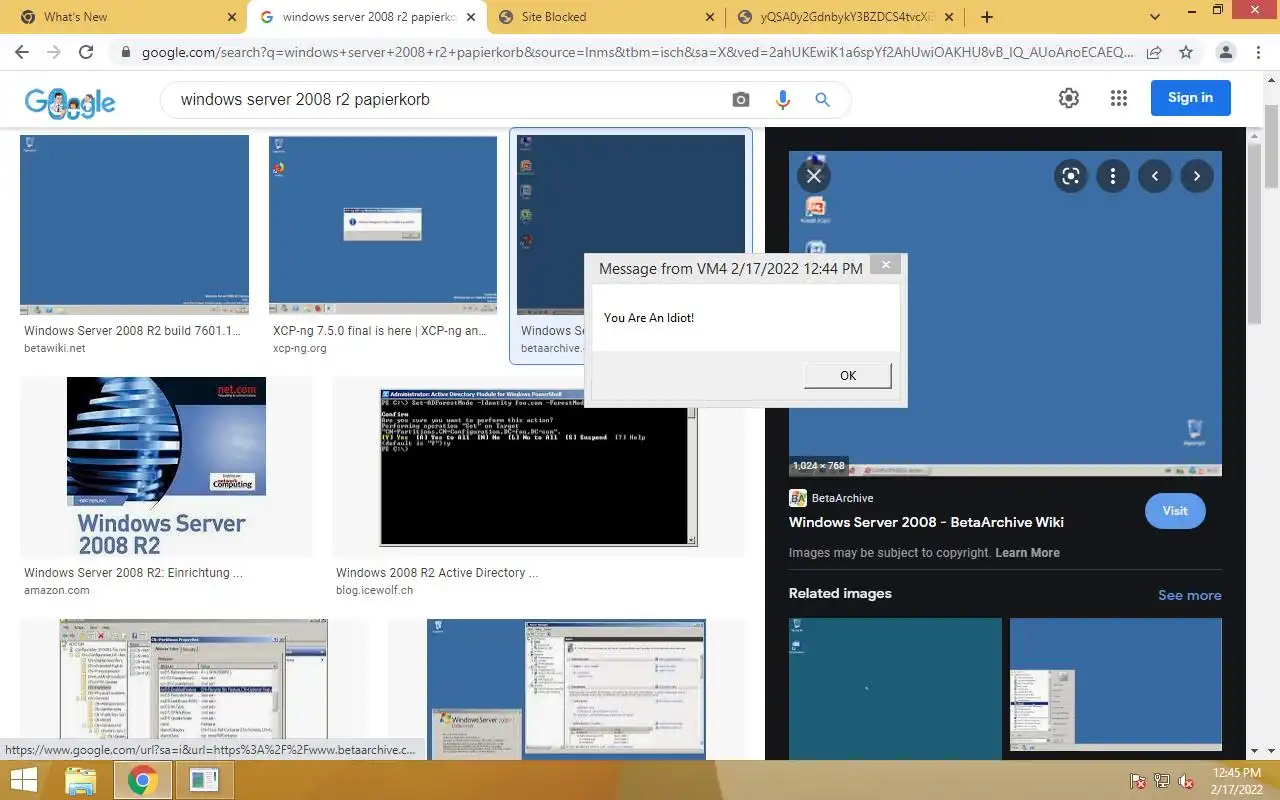Image resolution: width=1280 pixels, height=800 pixels.
Task: Click the address bar URL
Action: pos(638,52)
